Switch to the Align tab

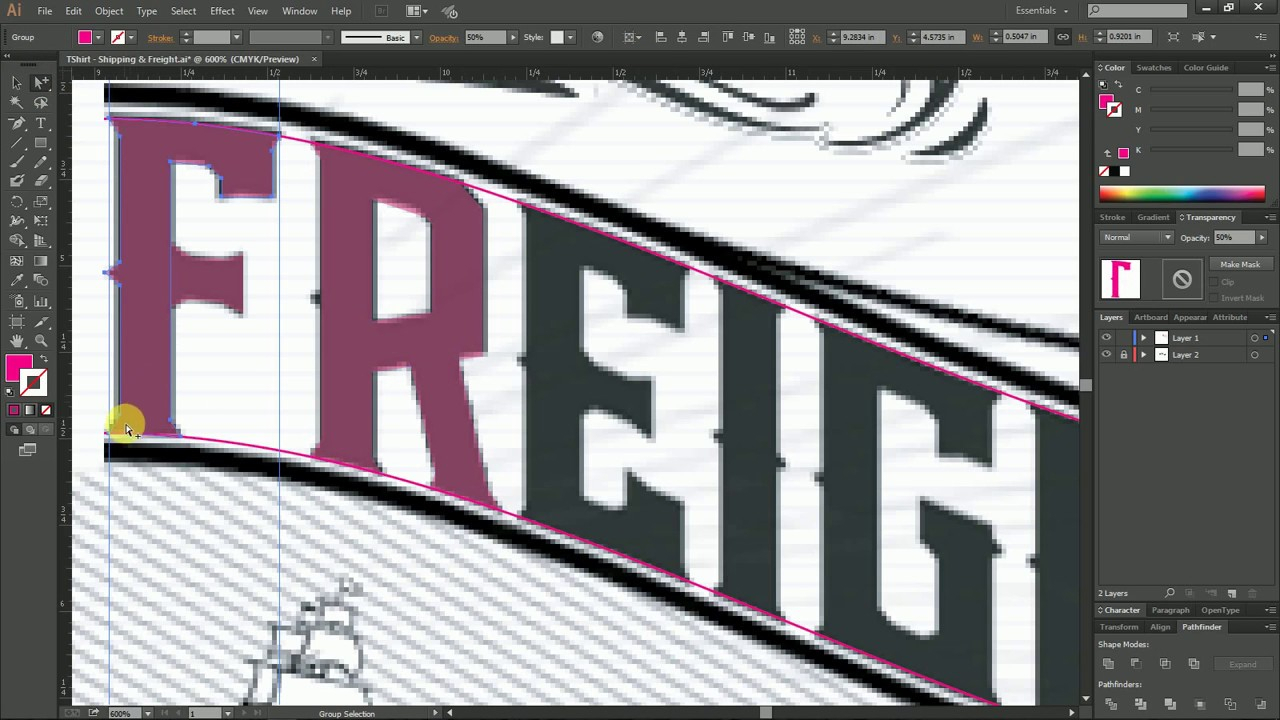[1160, 627]
